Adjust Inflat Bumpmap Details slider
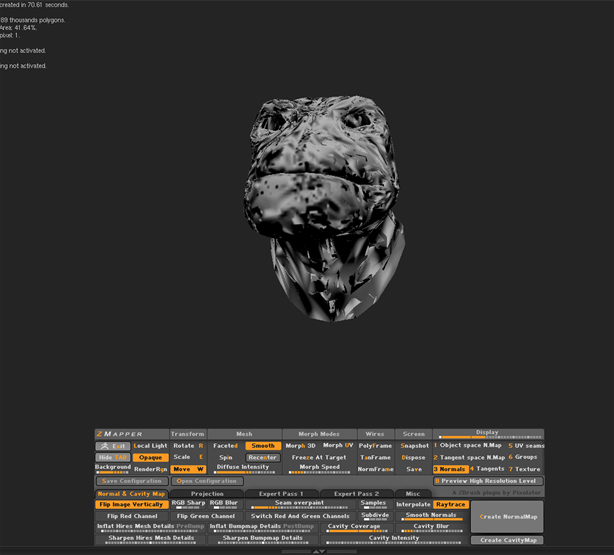This screenshot has width=614, height=555. tap(262, 528)
